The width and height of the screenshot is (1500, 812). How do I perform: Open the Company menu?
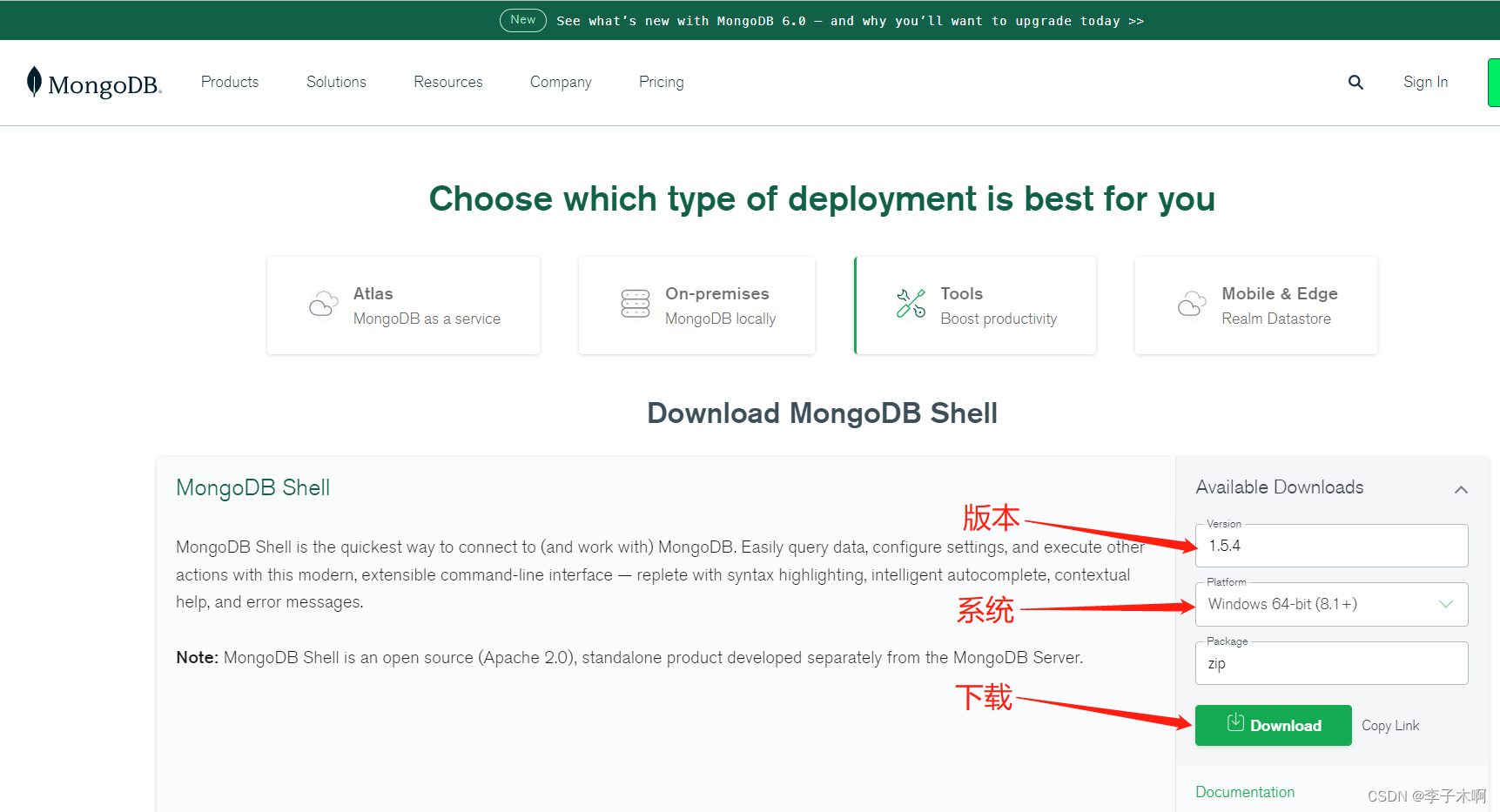(x=561, y=82)
